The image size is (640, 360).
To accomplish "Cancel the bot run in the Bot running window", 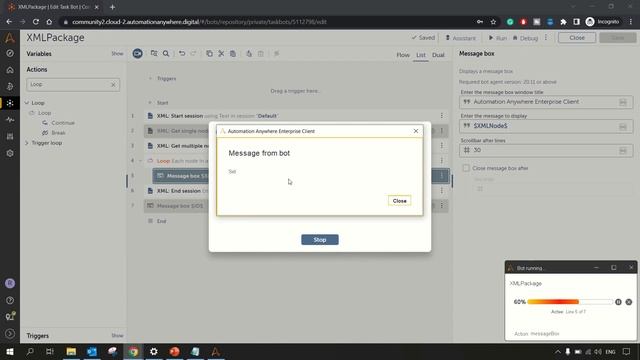I will (629, 302).
